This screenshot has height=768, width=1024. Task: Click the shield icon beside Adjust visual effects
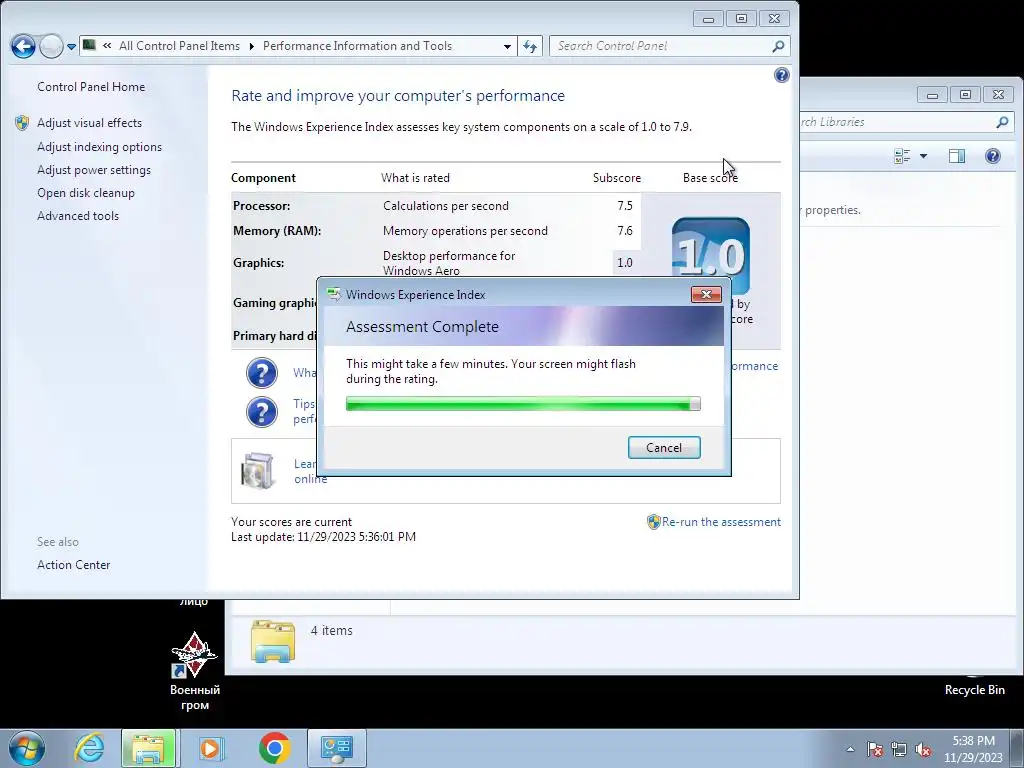tap(22, 123)
